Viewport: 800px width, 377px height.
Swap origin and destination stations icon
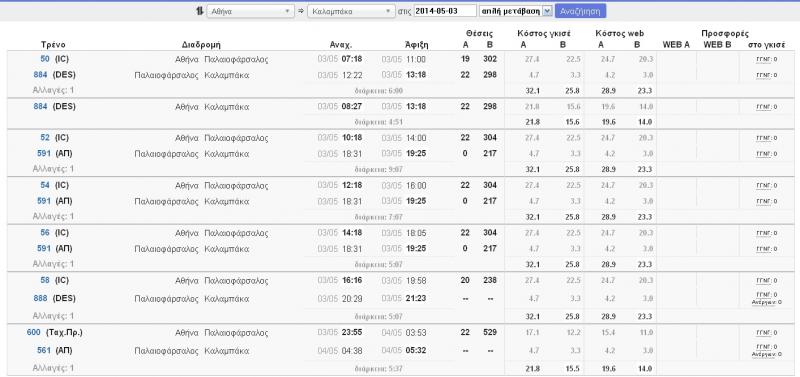[199, 11]
